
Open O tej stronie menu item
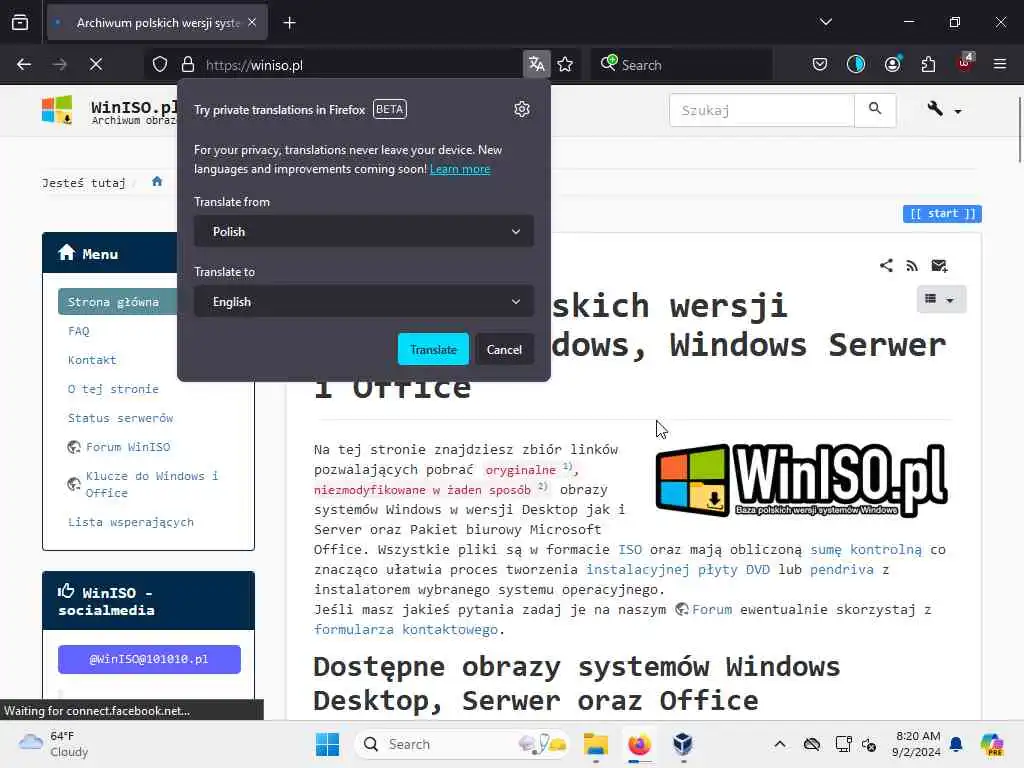113,389
